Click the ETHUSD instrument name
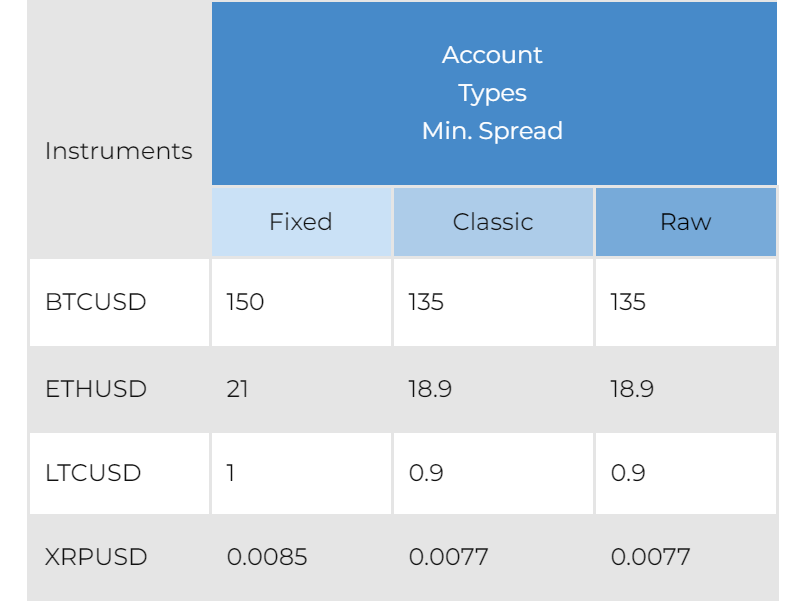The width and height of the screenshot is (809, 602). tap(96, 388)
